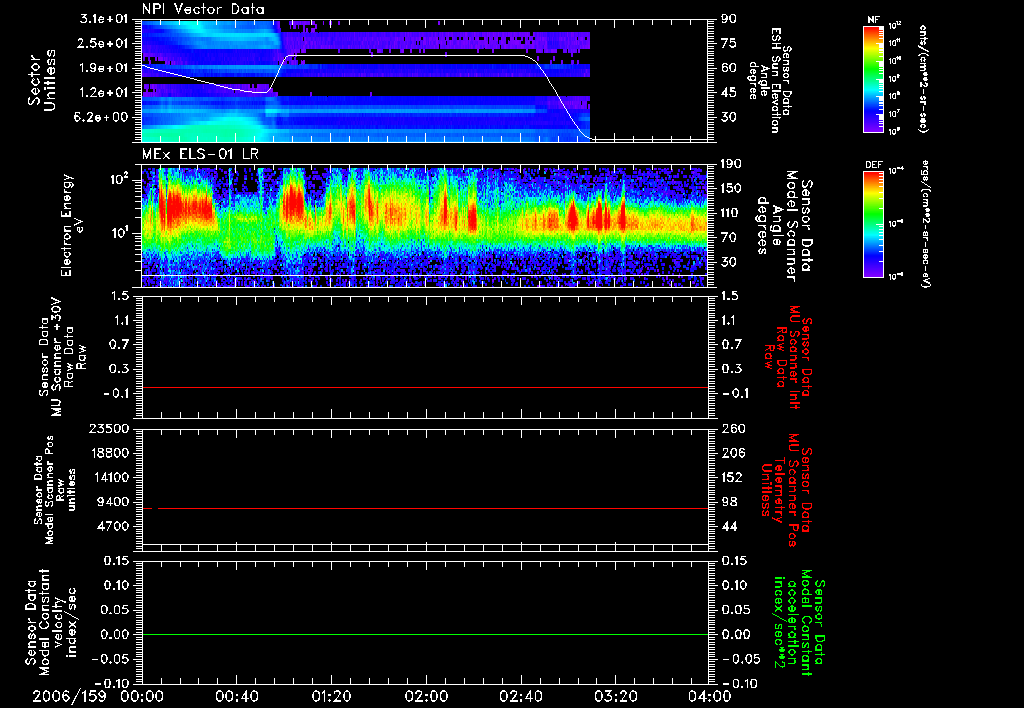Viewport: 1024px width, 708px height.
Task: Click the "18800" scanner position tick value
Action: (110, 453)
